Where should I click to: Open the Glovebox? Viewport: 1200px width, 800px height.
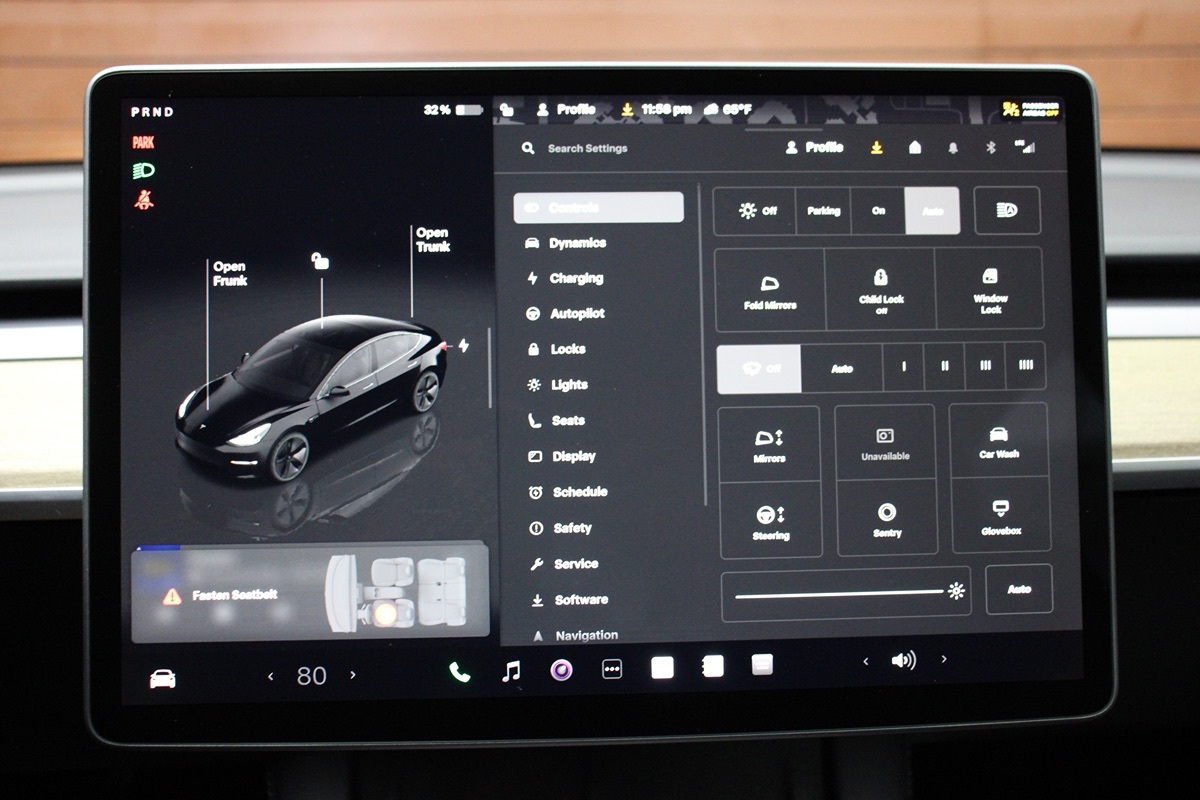click(1000, 517)
